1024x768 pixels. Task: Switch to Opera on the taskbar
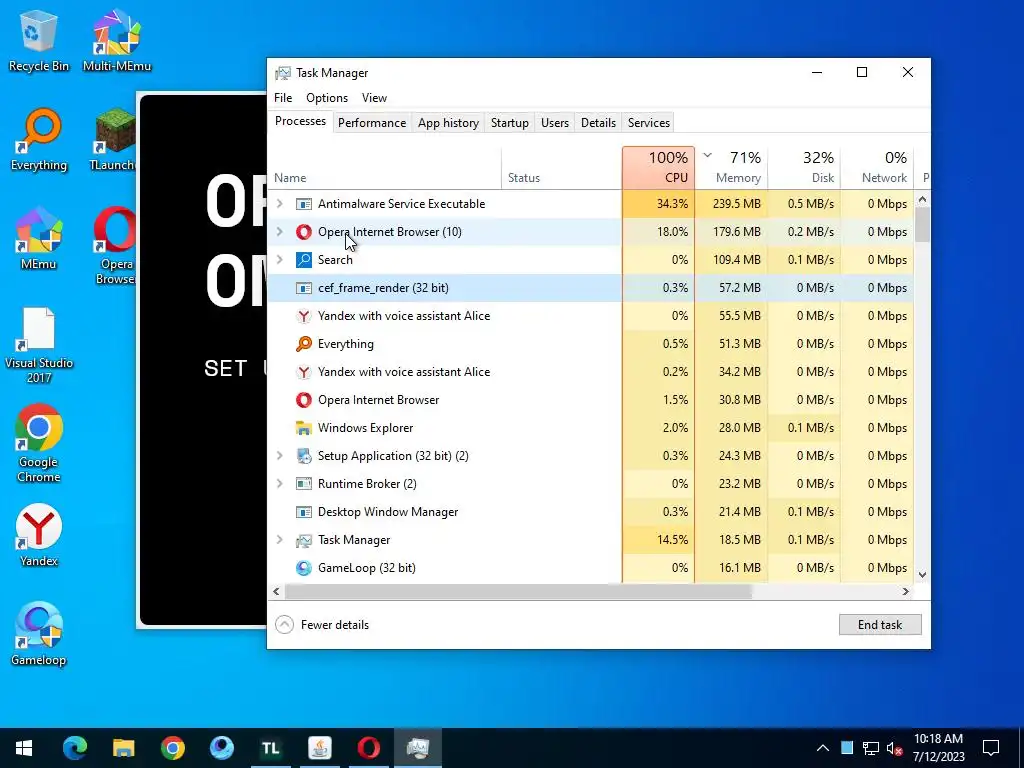(368, 748)
